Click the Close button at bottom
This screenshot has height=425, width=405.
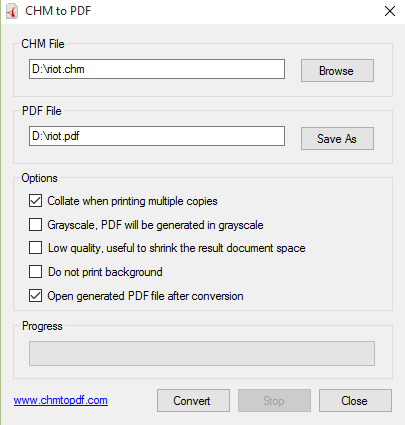tap(355, 400)
